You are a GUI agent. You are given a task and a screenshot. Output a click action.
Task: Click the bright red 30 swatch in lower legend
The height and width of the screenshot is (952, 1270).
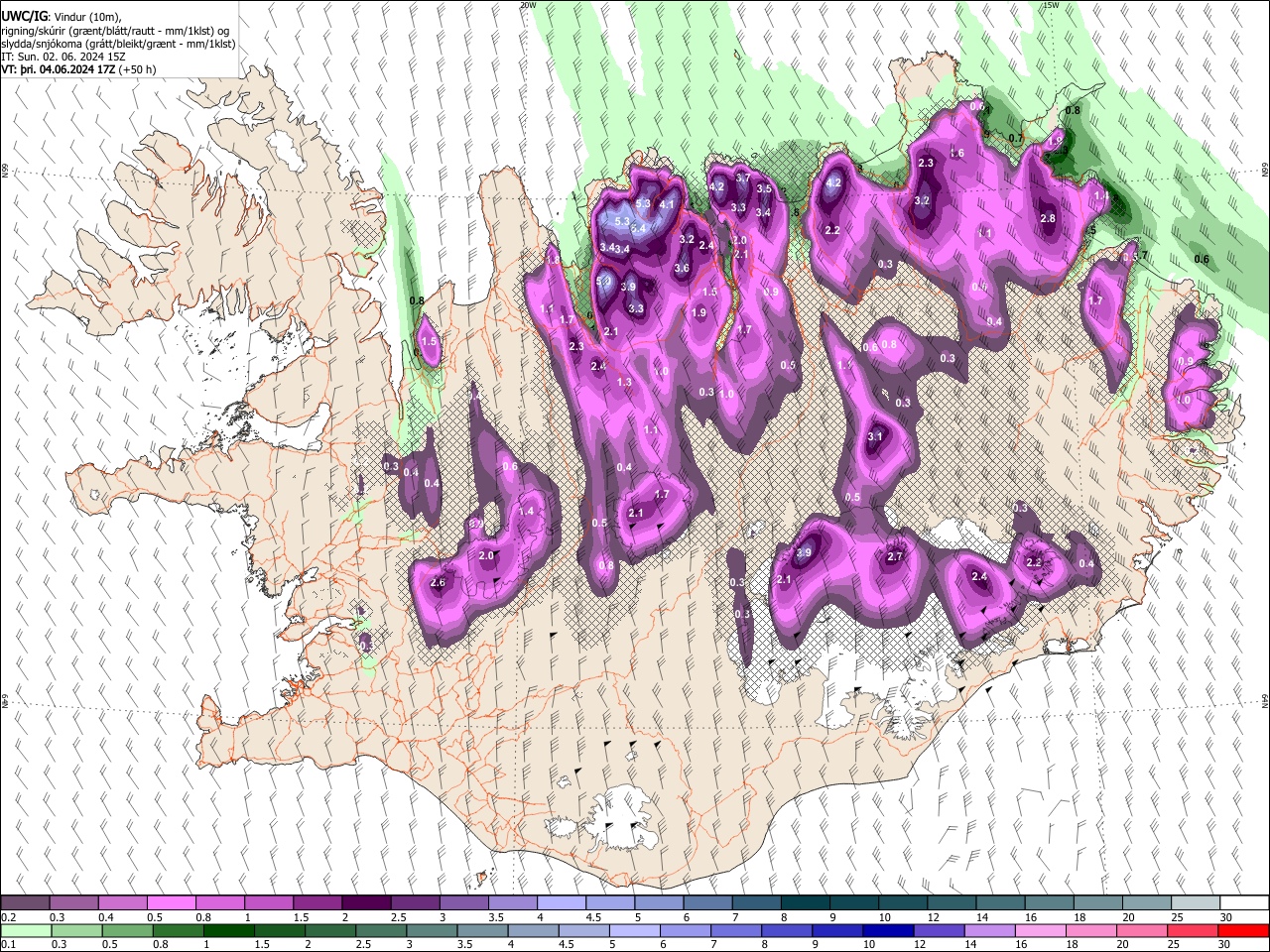1245,930
